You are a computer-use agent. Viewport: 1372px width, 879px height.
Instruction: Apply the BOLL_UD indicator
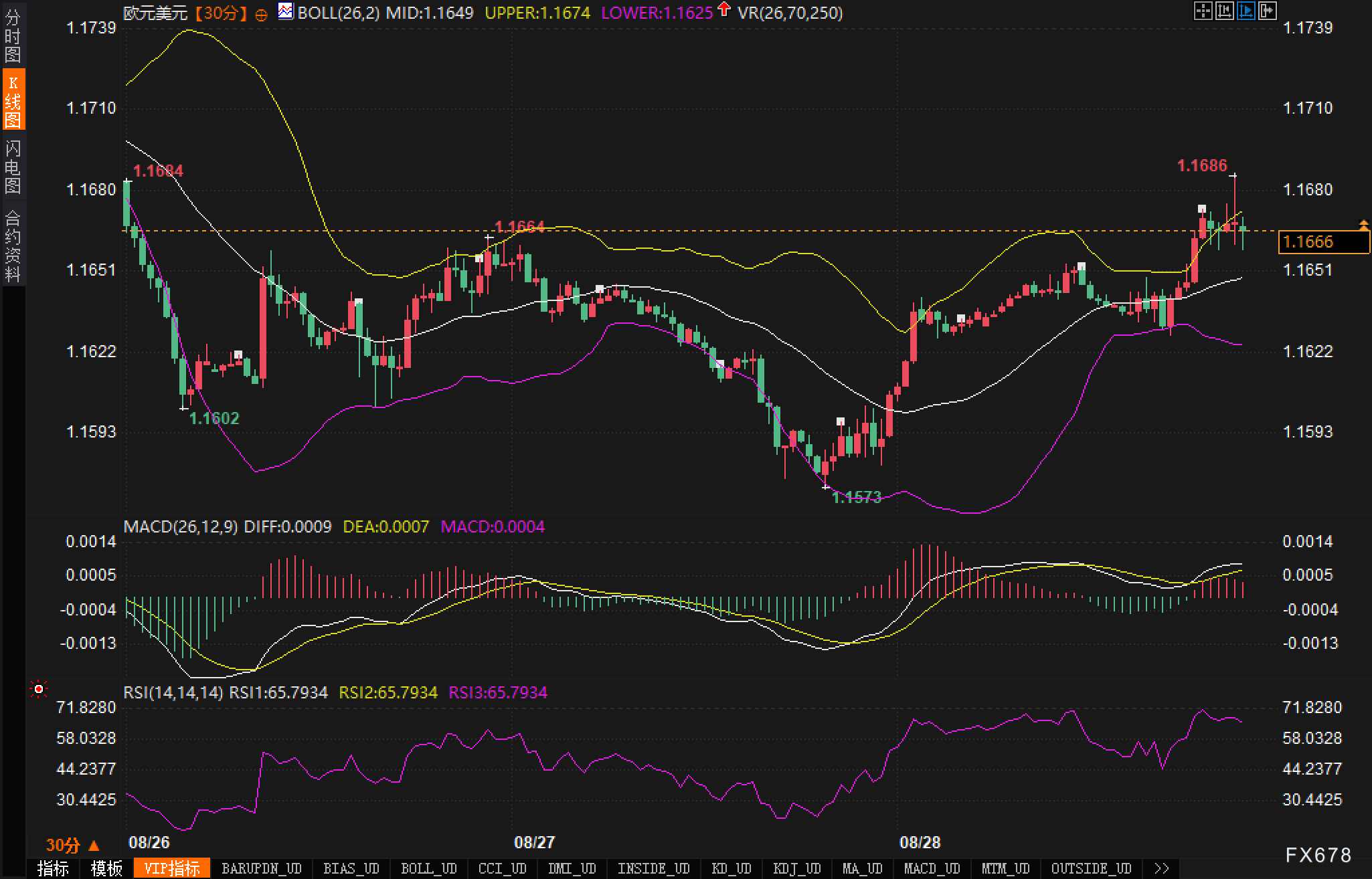coord(428,868)
